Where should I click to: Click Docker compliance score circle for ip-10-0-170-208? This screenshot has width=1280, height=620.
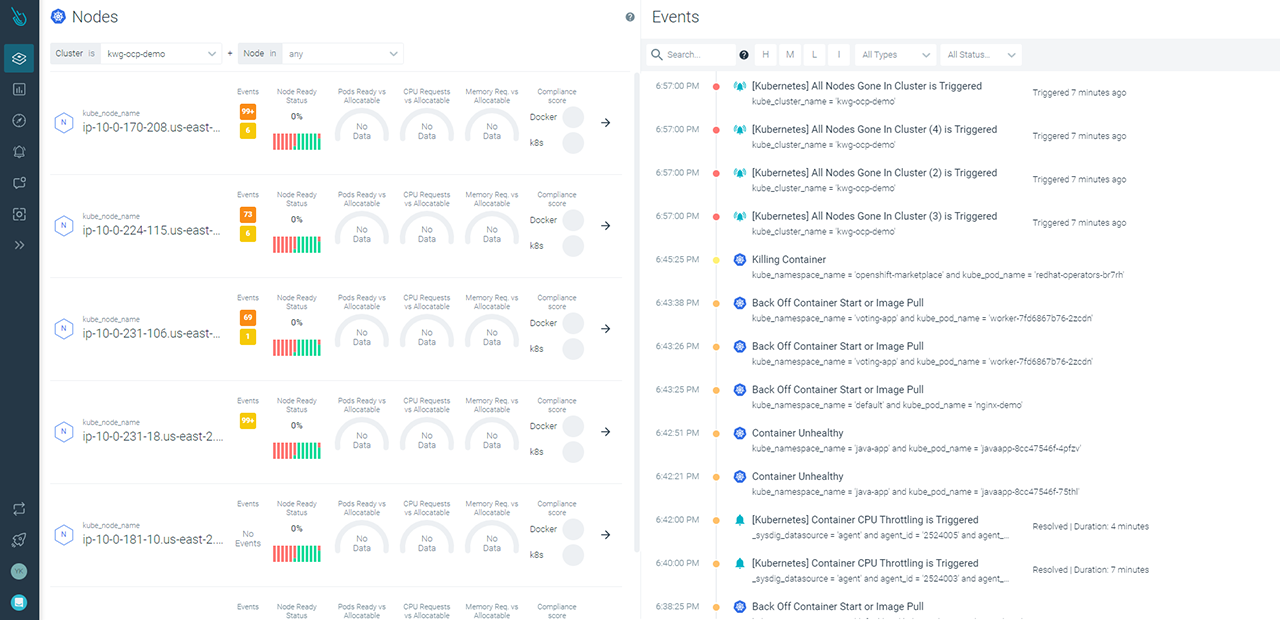pyautogui.click(x=573, y=117)
